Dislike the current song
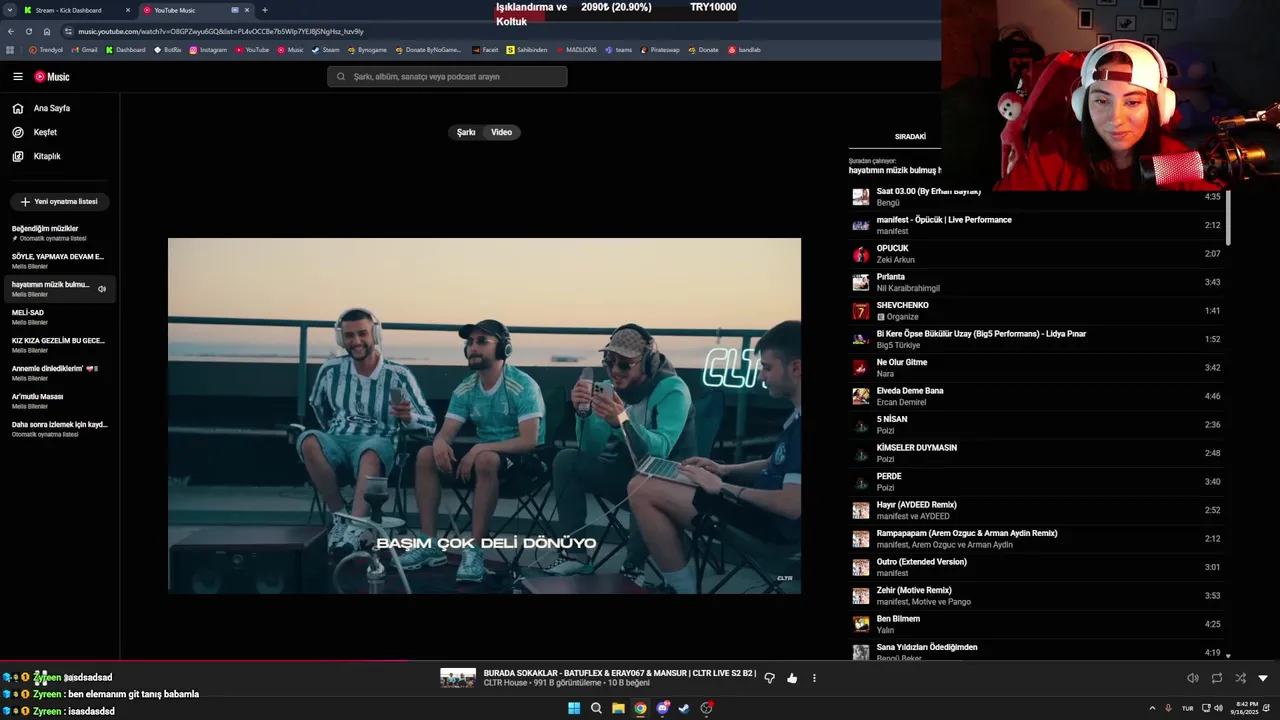Viewport: 1280px width, 720px height. click(x=769, y=678)
